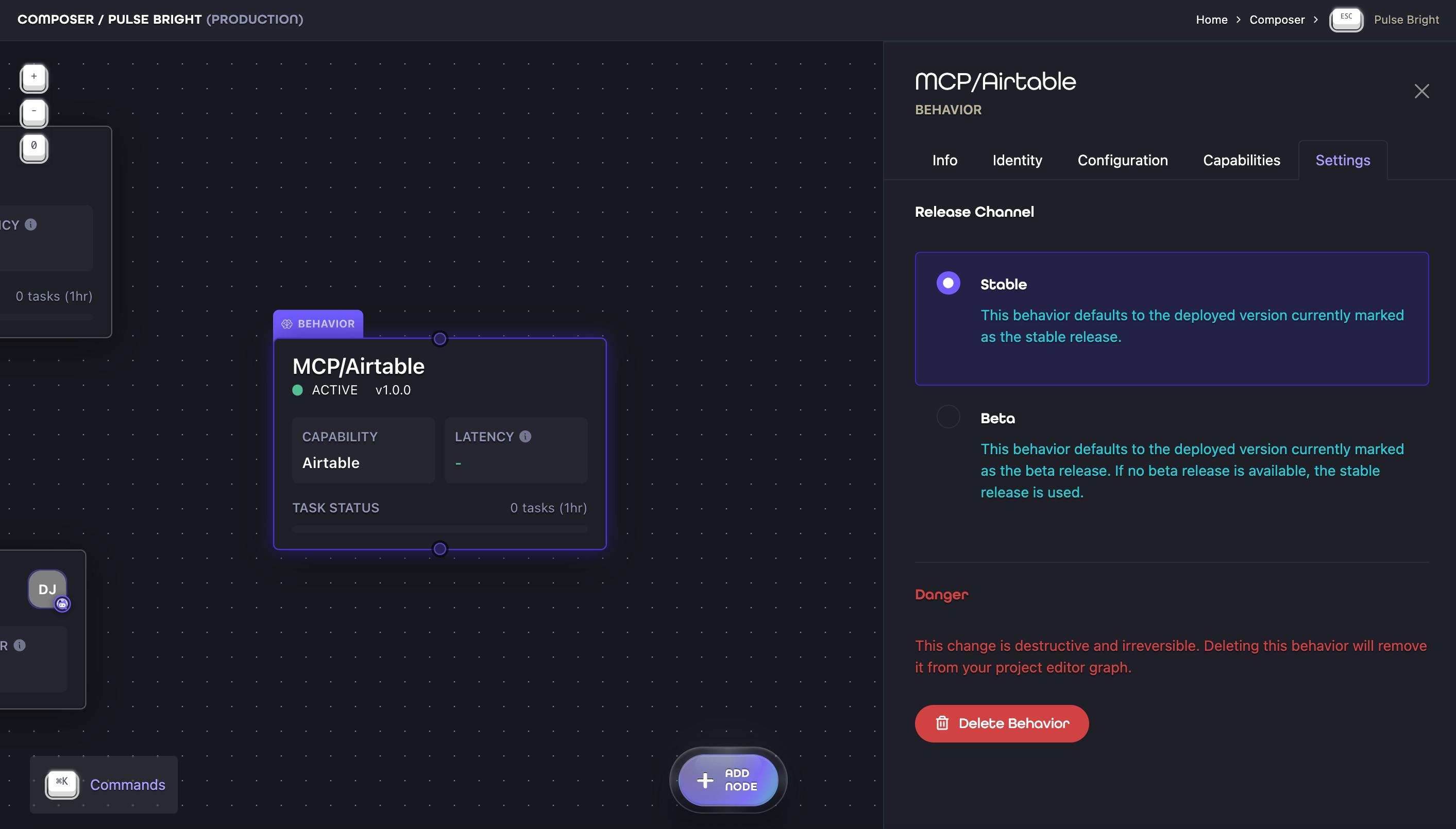Select the Beta release channel radio
1456x829 pixels.
pyautogui.click(x=948, y=417)
